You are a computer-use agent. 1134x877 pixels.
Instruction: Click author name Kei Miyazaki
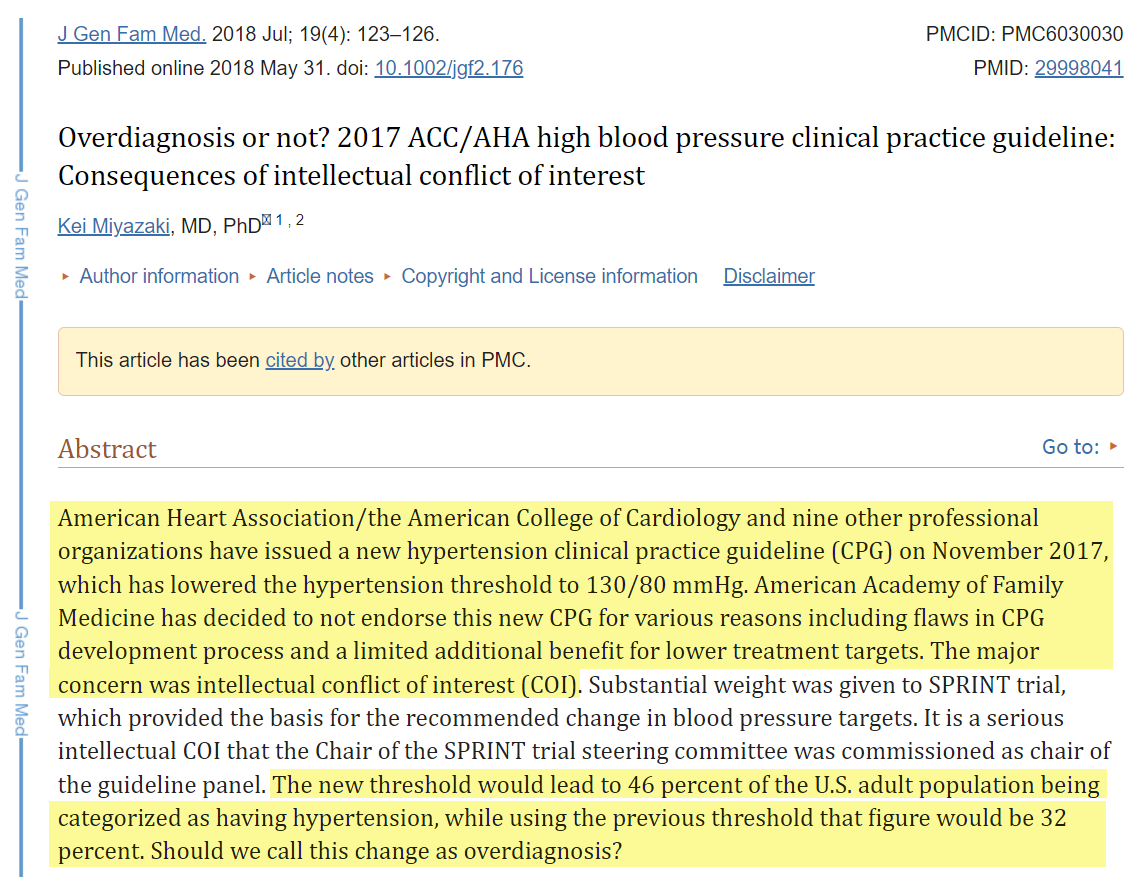coord(115,226)
